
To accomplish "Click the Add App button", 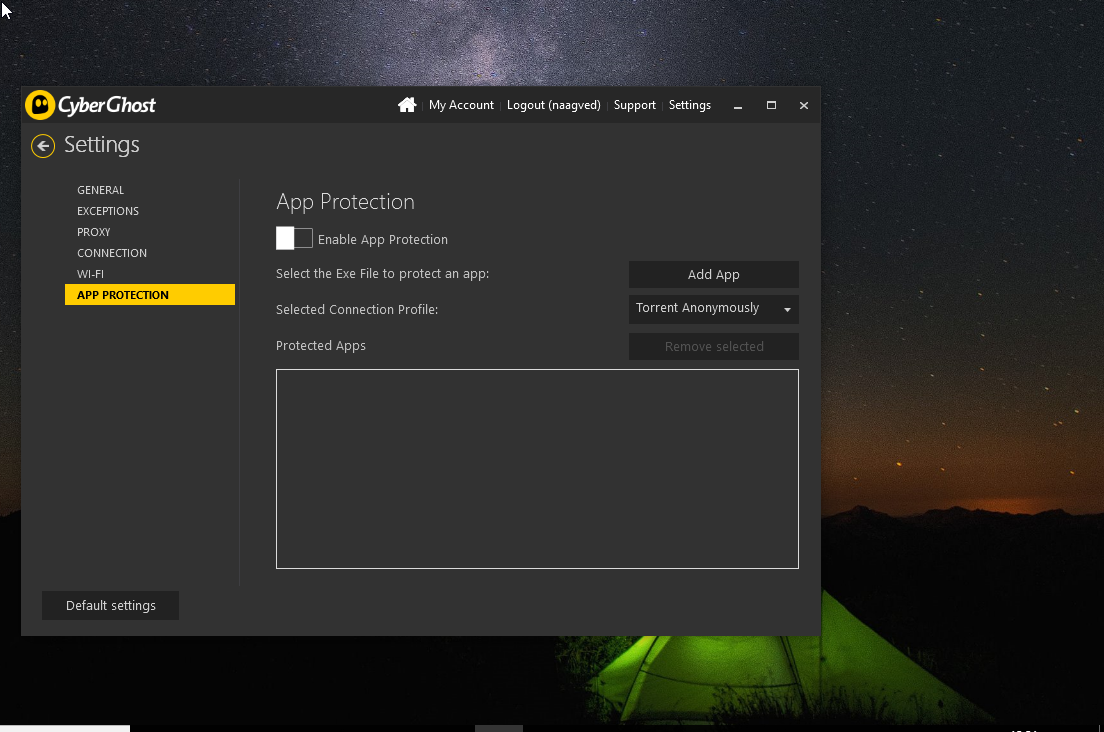I will pos(713,274).
